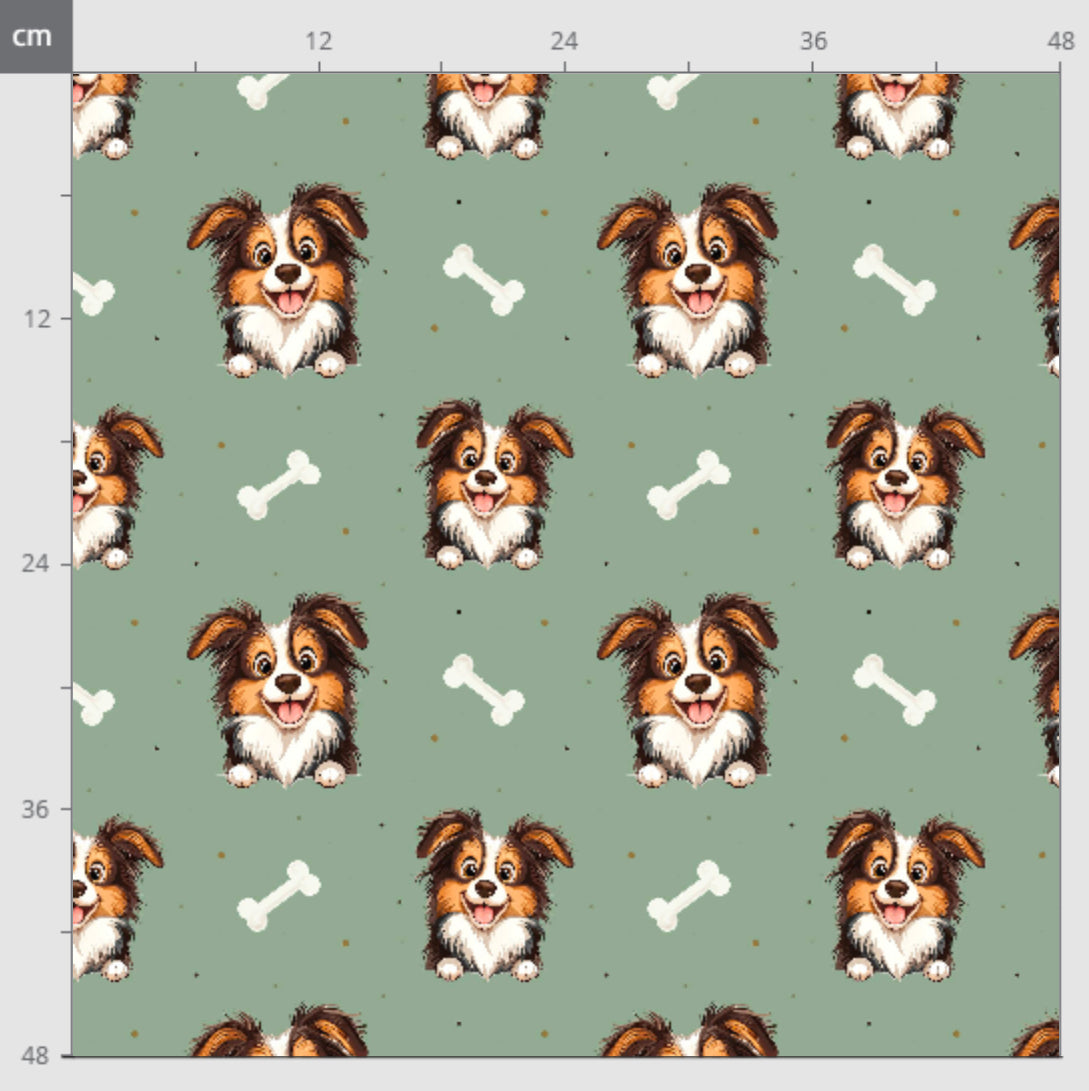Click the bone directly left of the center dog
The height and width of the screenshot is (1091, 1089).
(279, 485)
